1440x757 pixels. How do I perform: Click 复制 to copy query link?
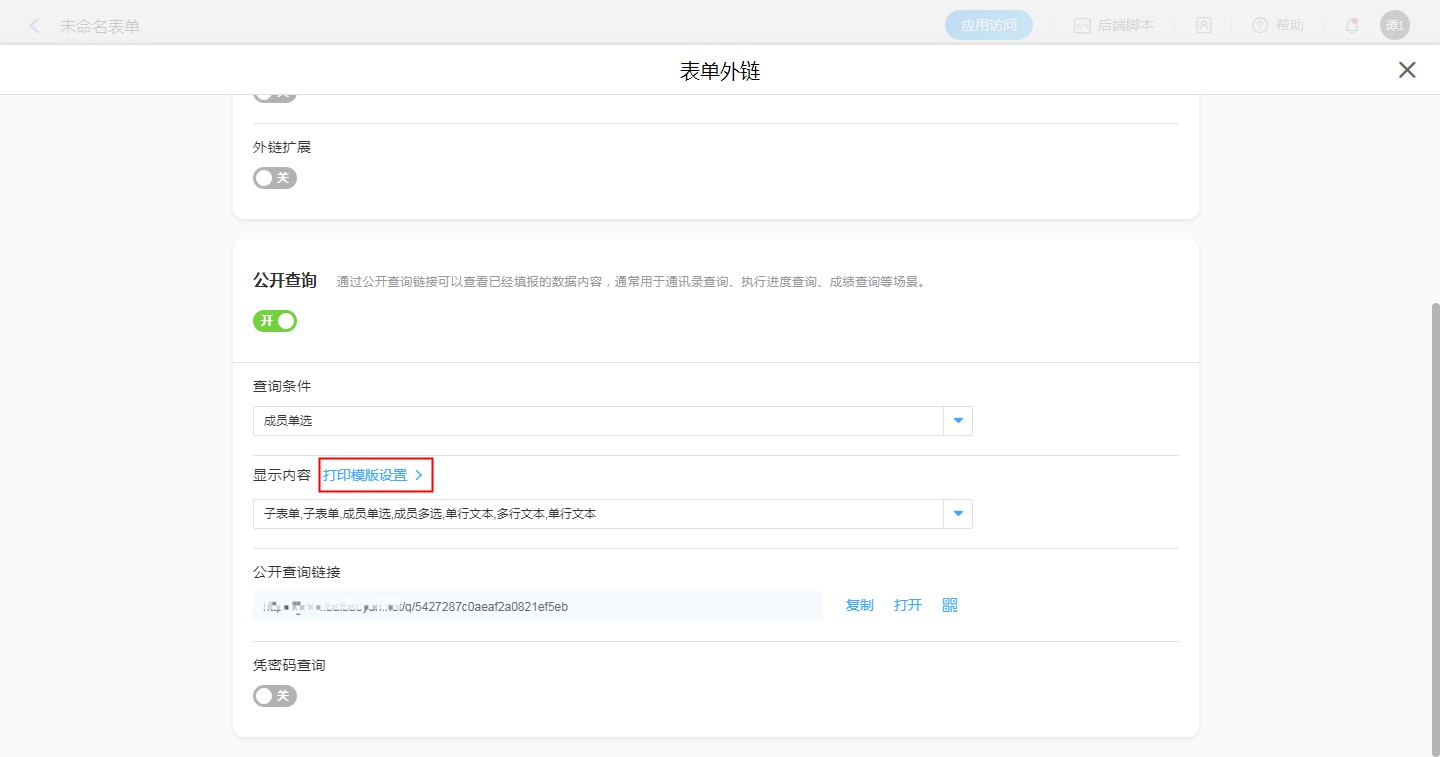(859, 605)
